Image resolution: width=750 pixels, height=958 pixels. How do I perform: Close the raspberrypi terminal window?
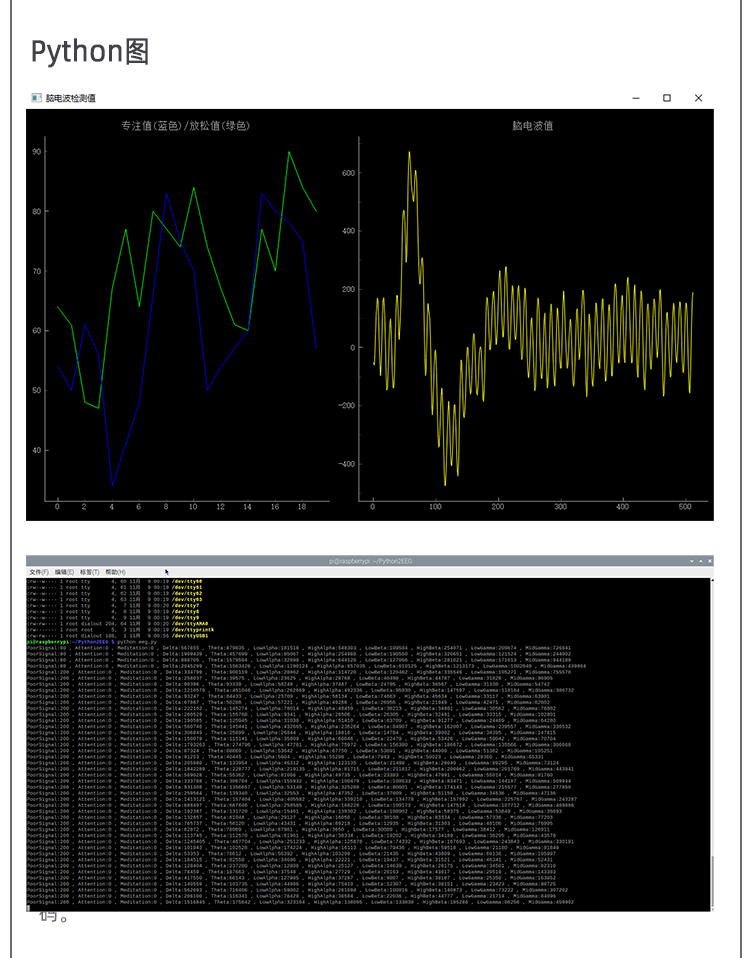tap(708, 561)
